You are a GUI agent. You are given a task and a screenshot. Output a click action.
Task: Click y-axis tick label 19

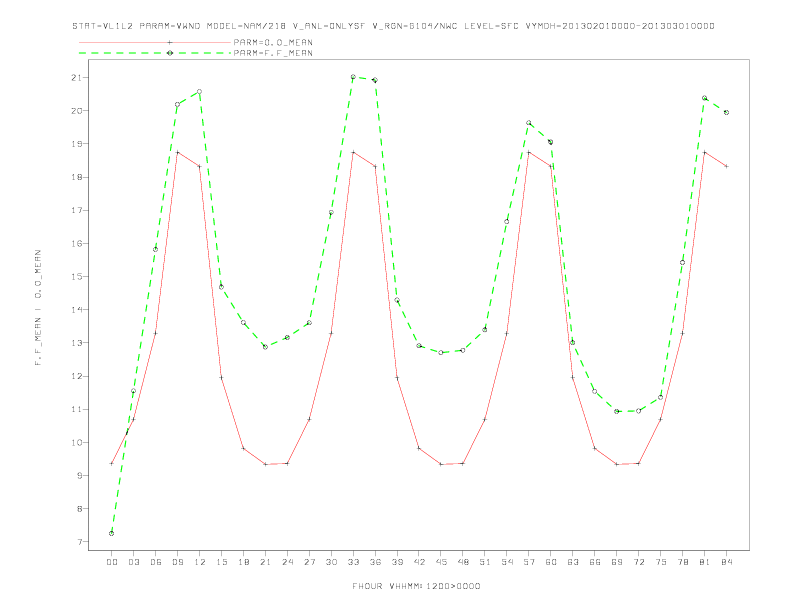tap(76, 144)
